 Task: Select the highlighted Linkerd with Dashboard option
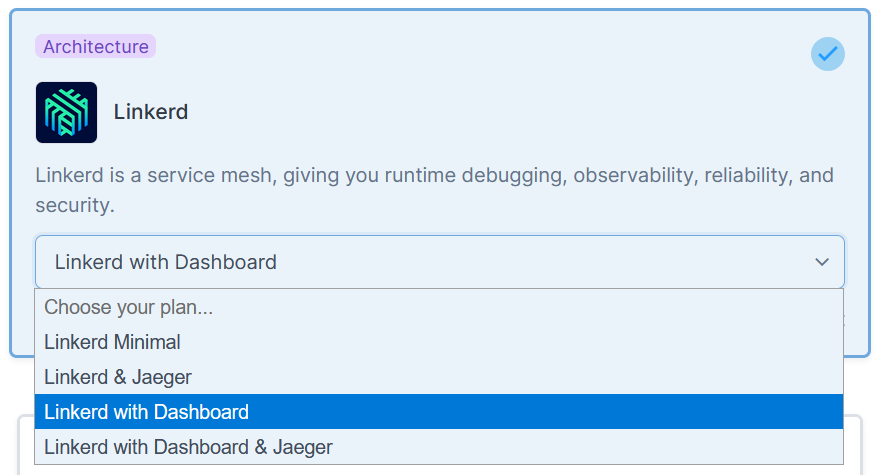point(439,412)
